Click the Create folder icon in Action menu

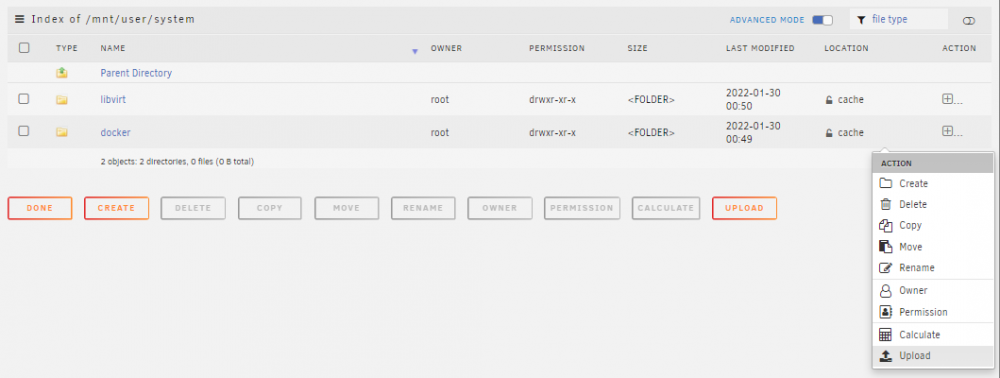coord(885,184)
